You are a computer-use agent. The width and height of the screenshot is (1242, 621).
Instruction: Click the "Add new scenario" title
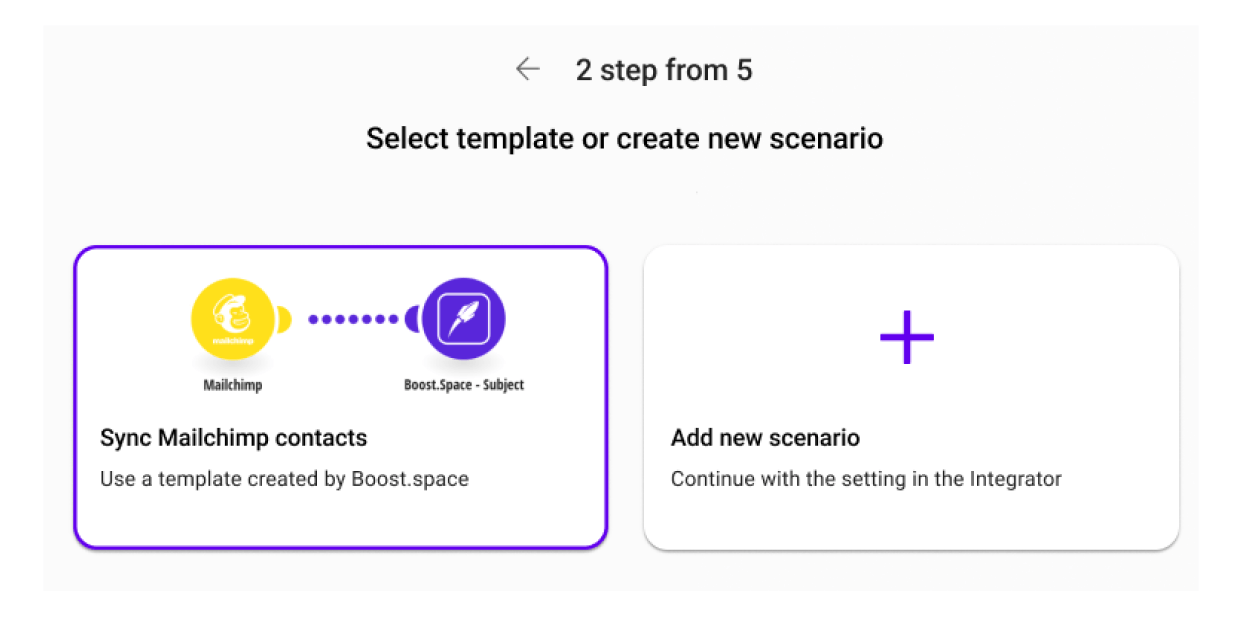point(765,438)
